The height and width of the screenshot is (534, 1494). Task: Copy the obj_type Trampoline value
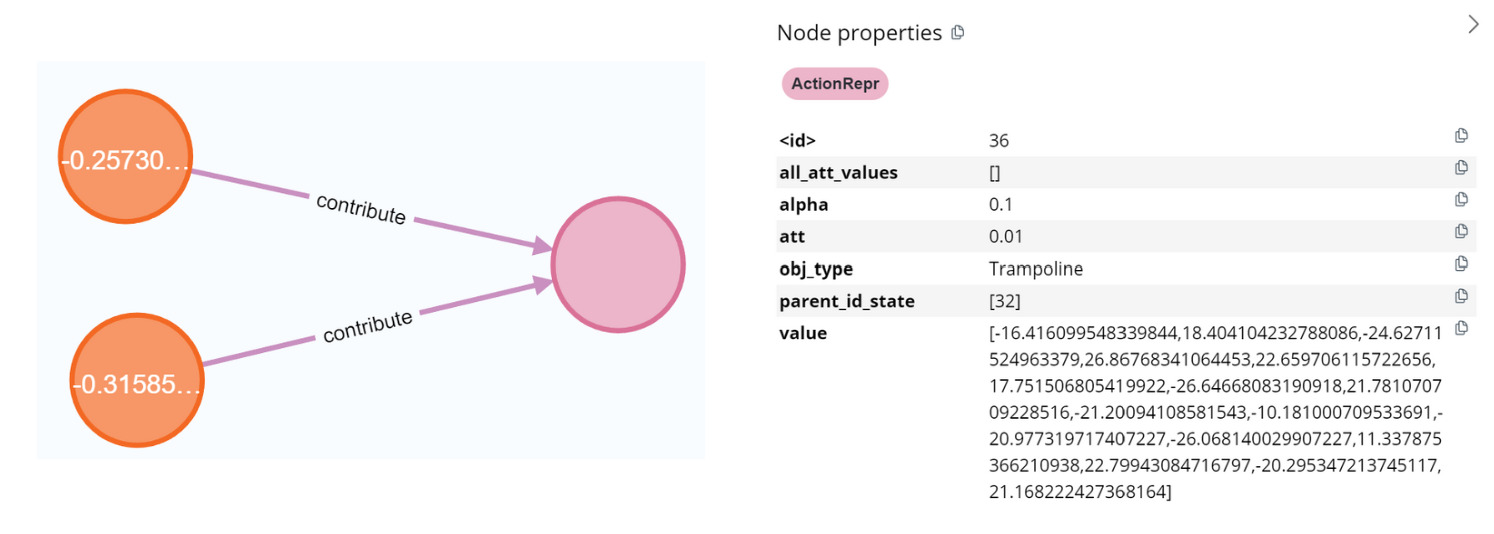pos(1461,264)
